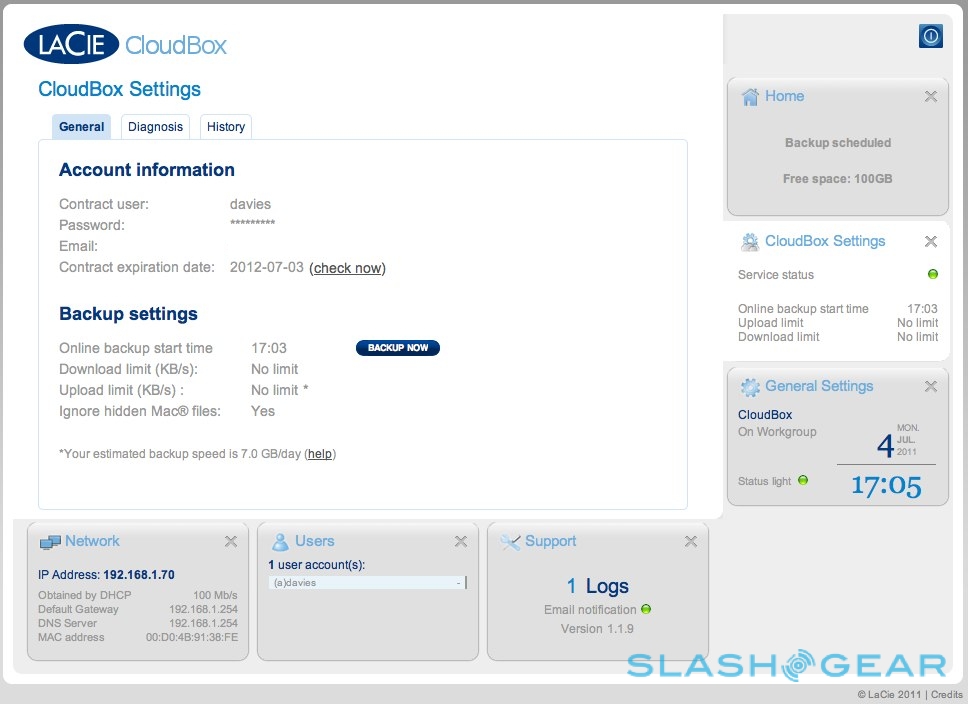Click the LaCie CloudBox logo
This screenshot has height=704, width=968.
click(125, 45)
